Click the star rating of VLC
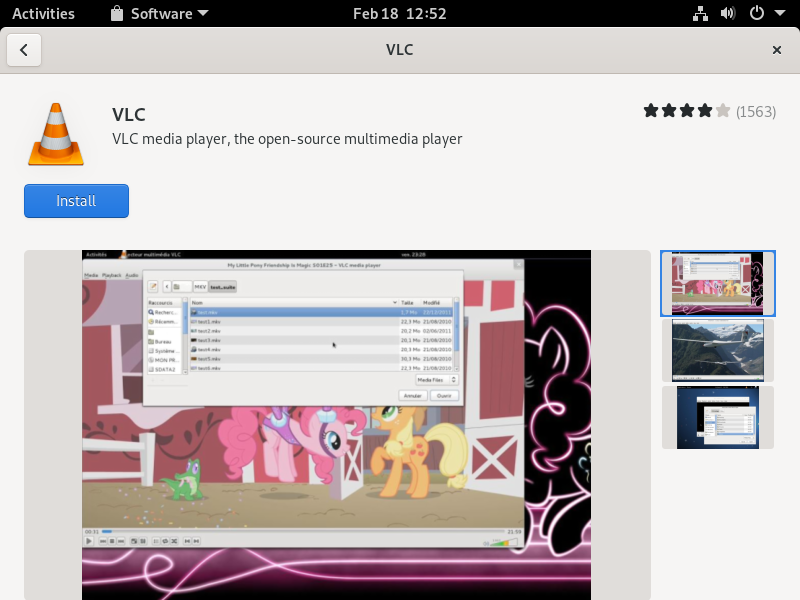Screen dimensions: 800x600 (x=687, y=111)
